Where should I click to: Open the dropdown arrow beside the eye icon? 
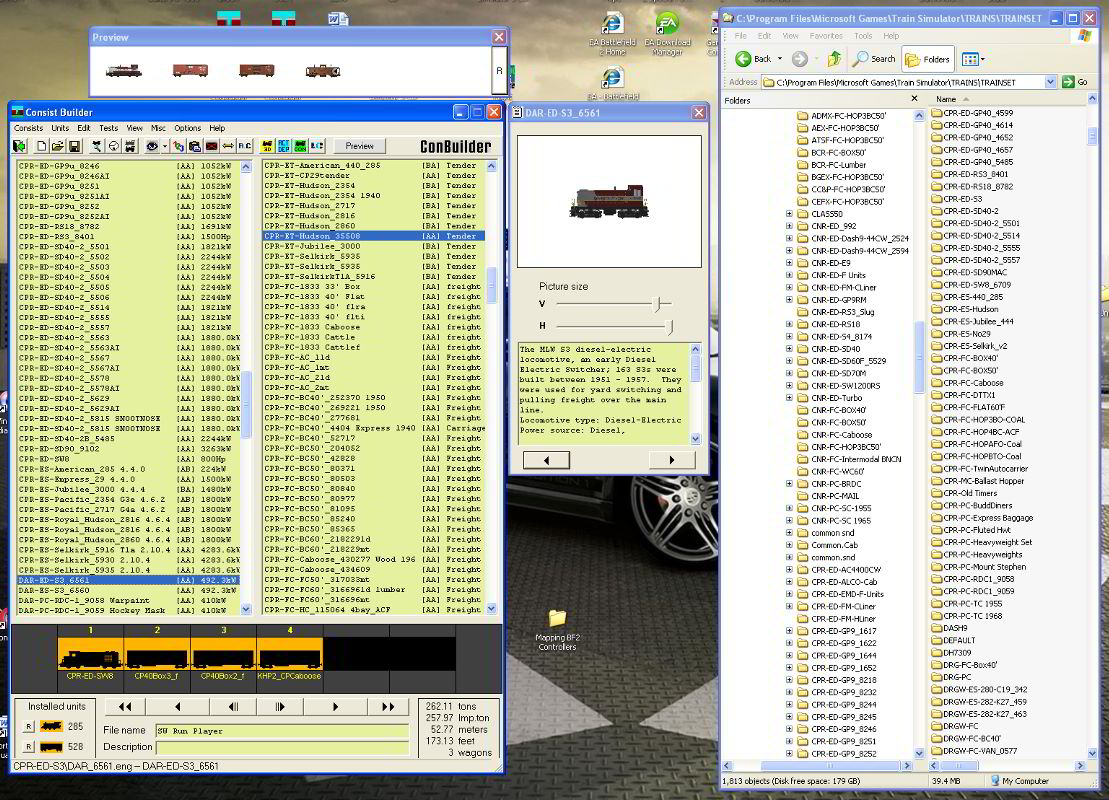[165, 146]
